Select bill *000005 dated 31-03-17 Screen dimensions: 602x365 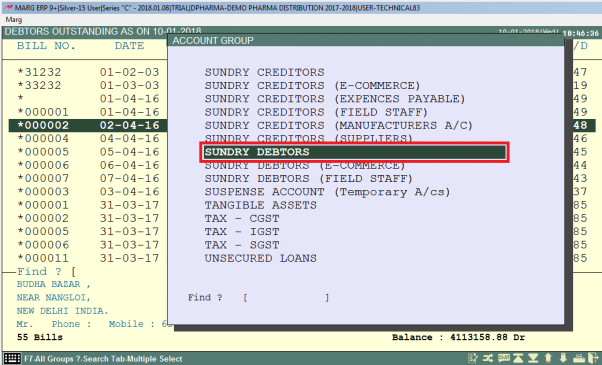[88, 231]
